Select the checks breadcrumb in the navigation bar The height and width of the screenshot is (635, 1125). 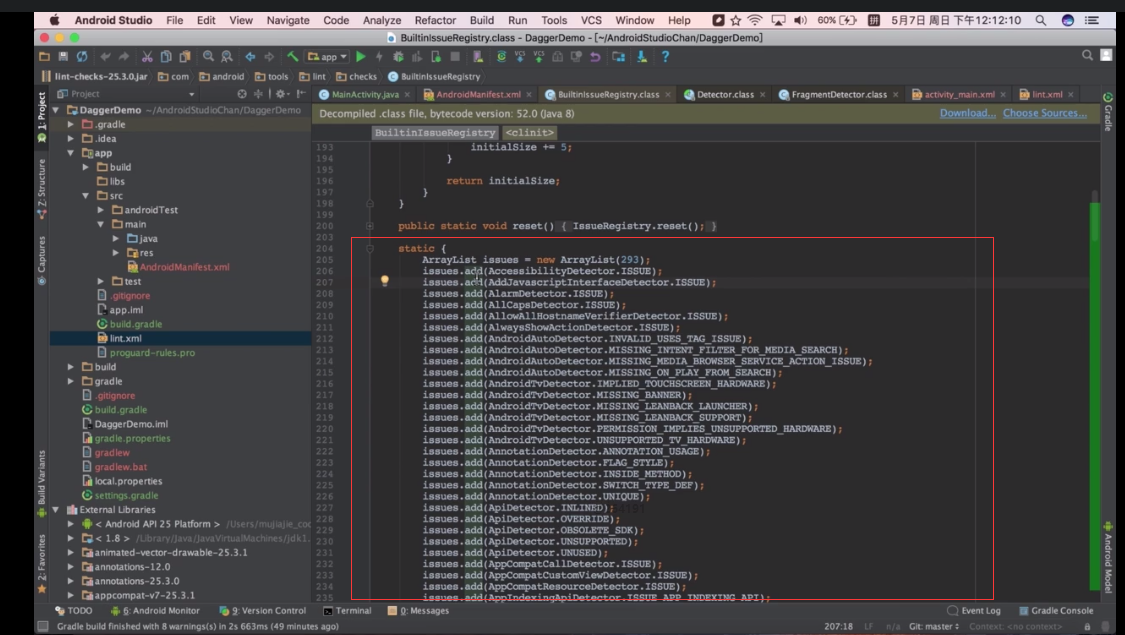pyautogui.click(x=357, y=77)
